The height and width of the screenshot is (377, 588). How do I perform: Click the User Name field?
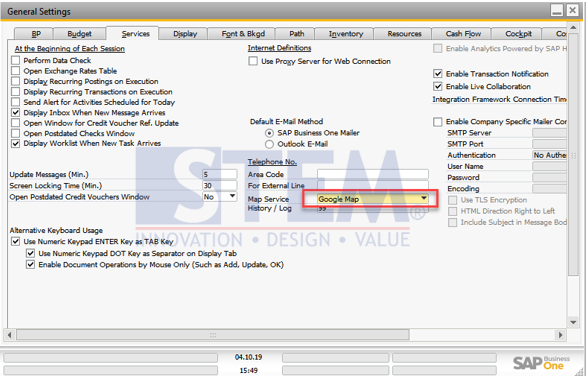point(549,167)
